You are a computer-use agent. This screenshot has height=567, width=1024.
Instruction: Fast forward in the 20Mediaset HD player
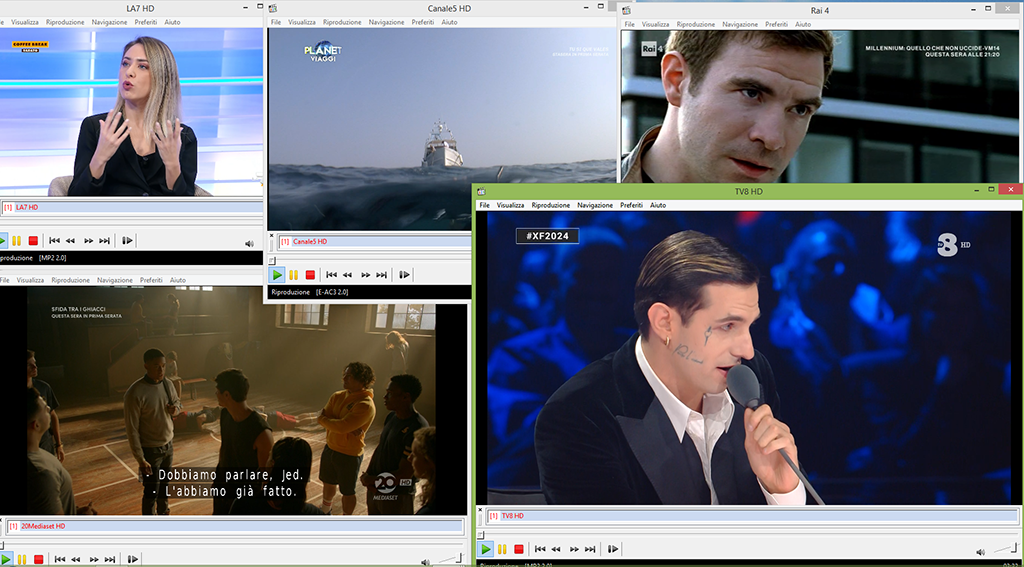click(x=94, y=559)
